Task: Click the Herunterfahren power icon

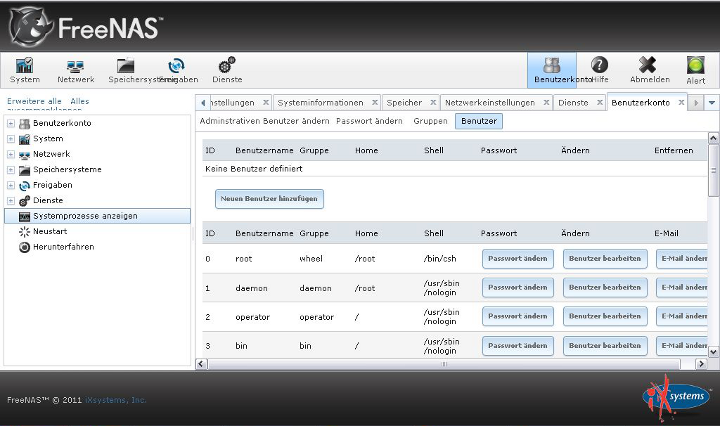Action: [24, 247]
